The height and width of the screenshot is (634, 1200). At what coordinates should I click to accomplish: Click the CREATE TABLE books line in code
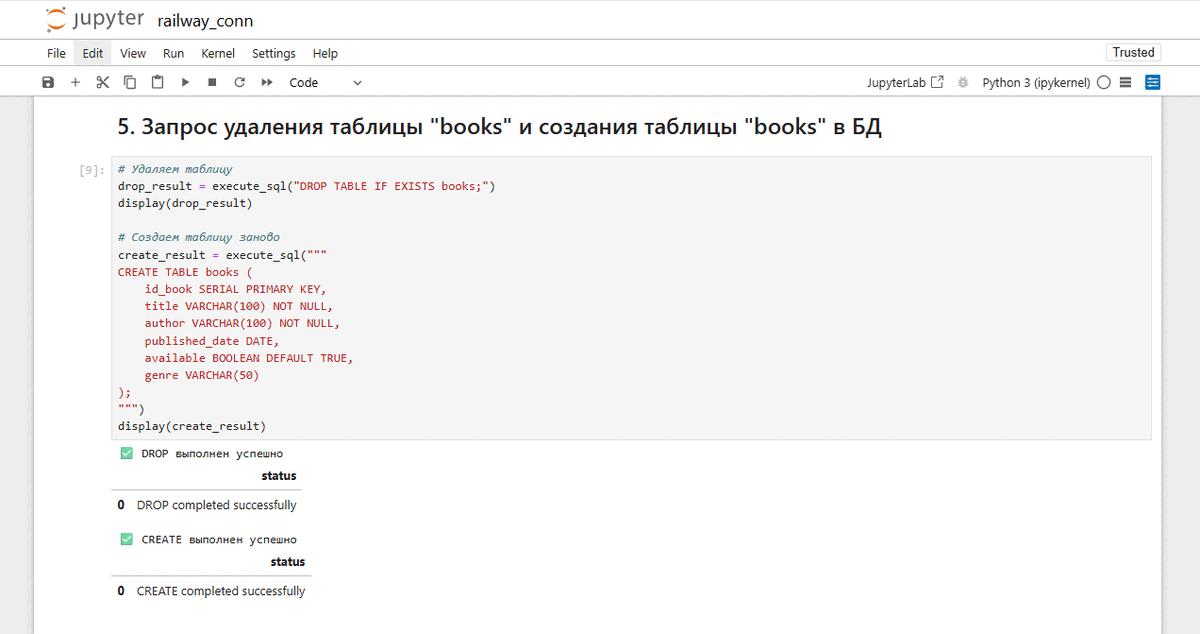point(185,272)
